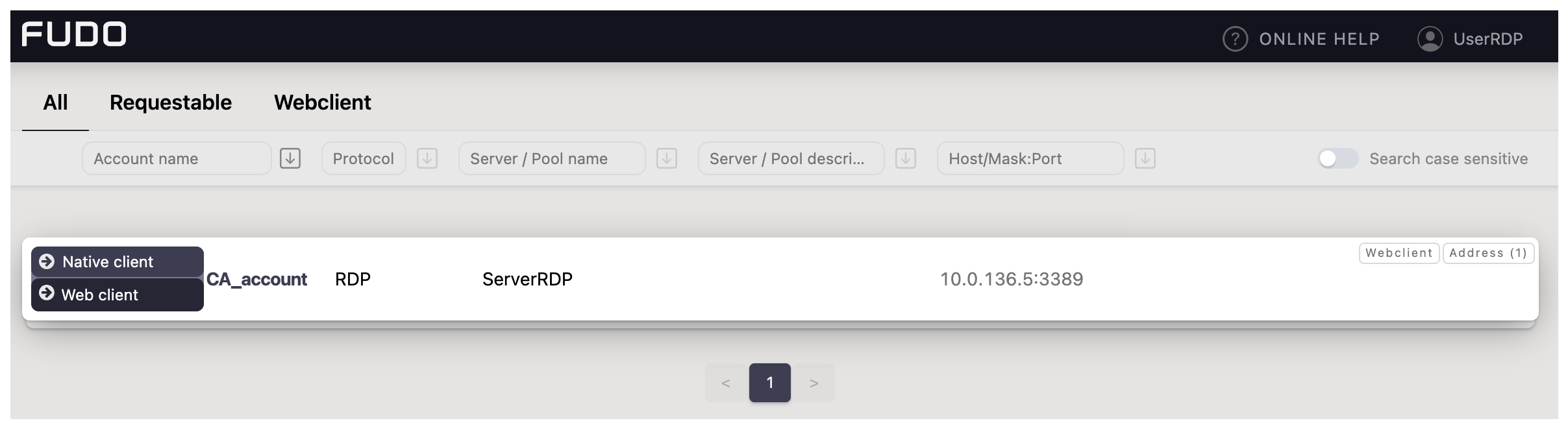Screen dimensions: 1568x434
Task: Connect using Native client
Action: click(118, 262)
